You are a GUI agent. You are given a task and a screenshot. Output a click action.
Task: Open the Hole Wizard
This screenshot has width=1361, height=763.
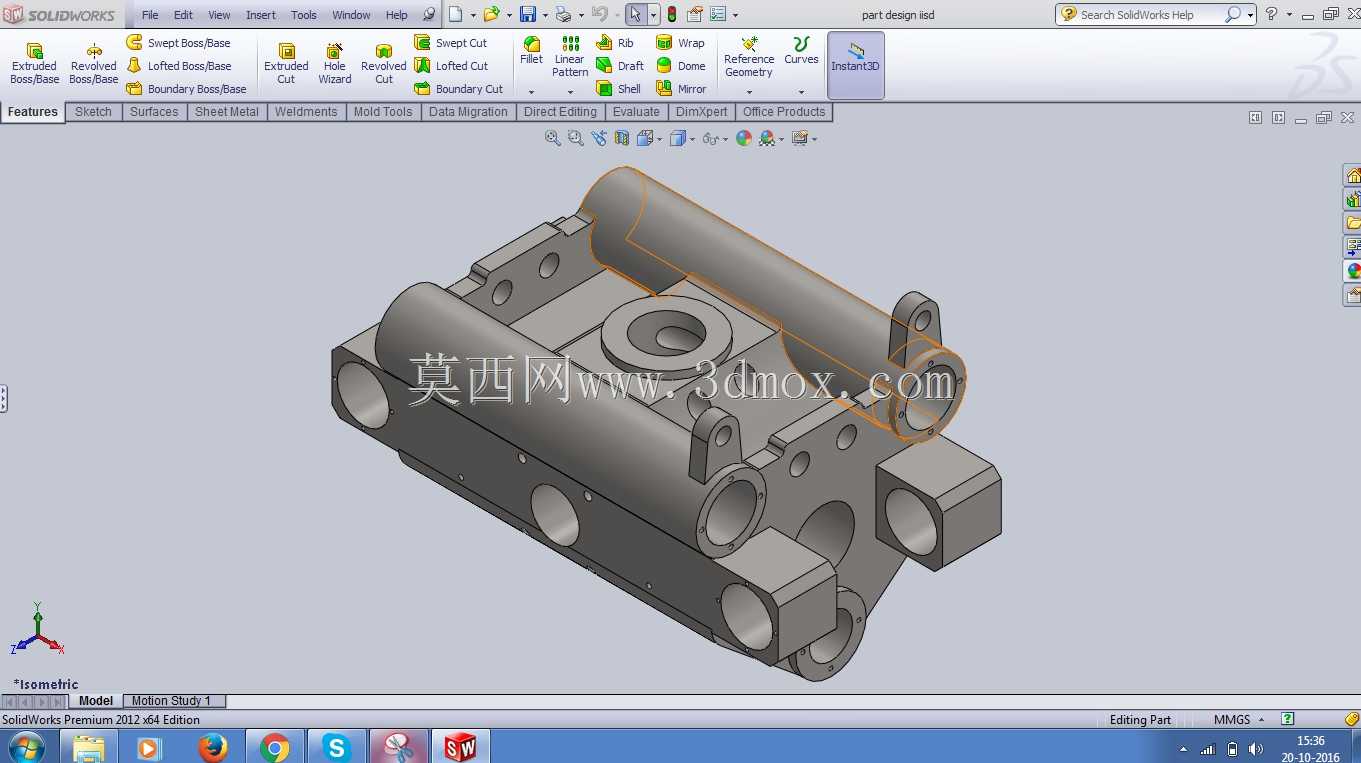[x=335, y=64]
